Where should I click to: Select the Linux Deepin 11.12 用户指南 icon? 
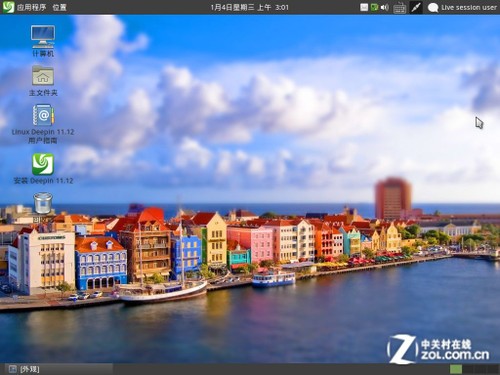43,124
